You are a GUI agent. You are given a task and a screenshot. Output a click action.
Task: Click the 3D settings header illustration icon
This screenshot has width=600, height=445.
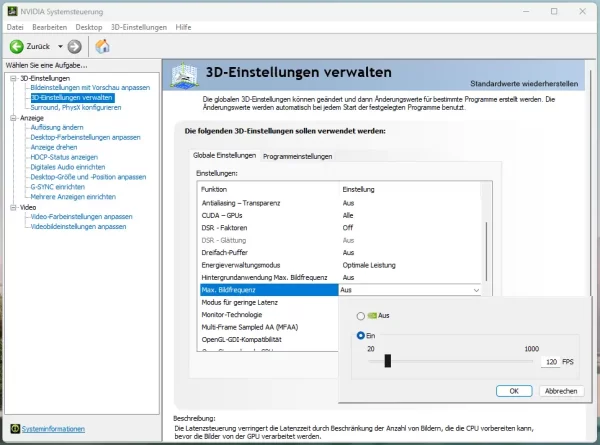[x=184, y=75]
